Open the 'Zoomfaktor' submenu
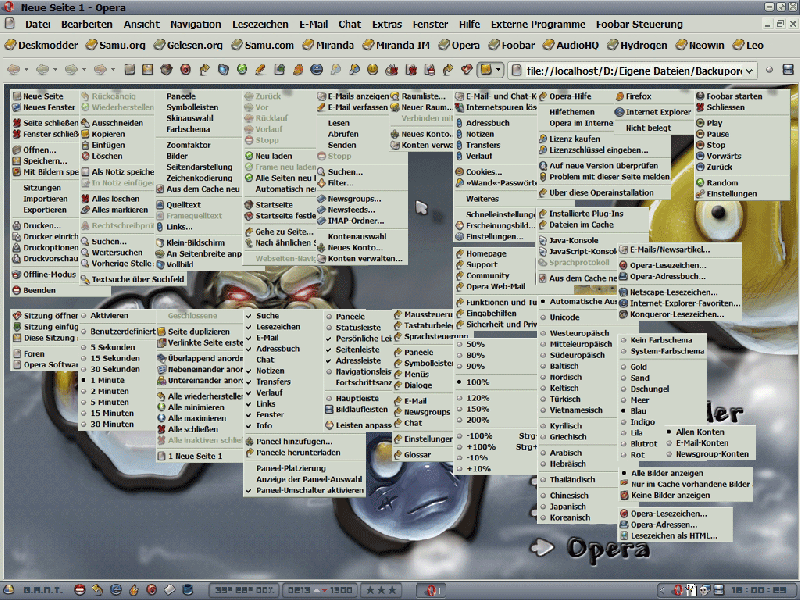 point(188,145)
